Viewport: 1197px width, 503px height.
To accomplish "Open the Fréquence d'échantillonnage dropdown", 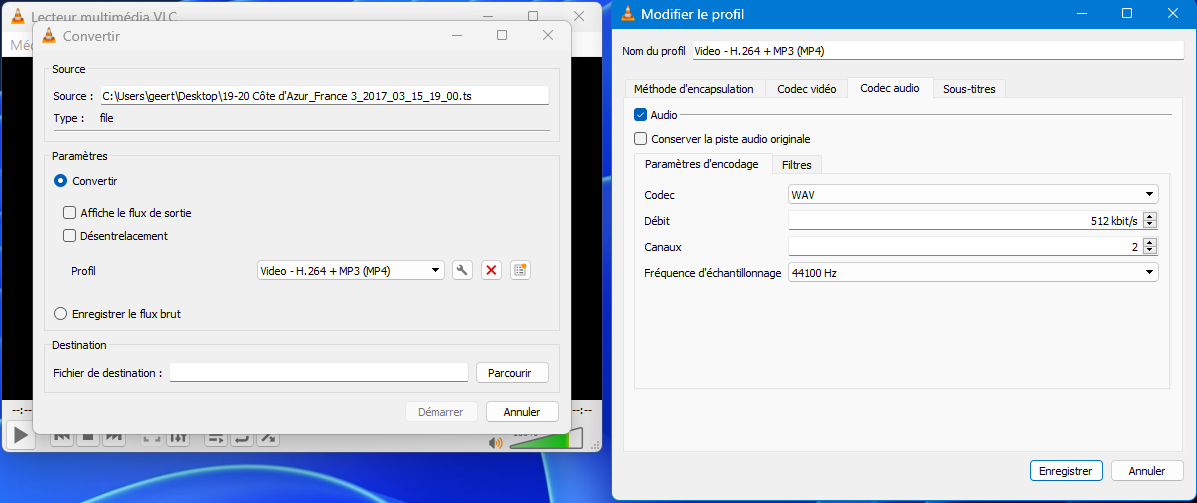I will pos(972,272).
